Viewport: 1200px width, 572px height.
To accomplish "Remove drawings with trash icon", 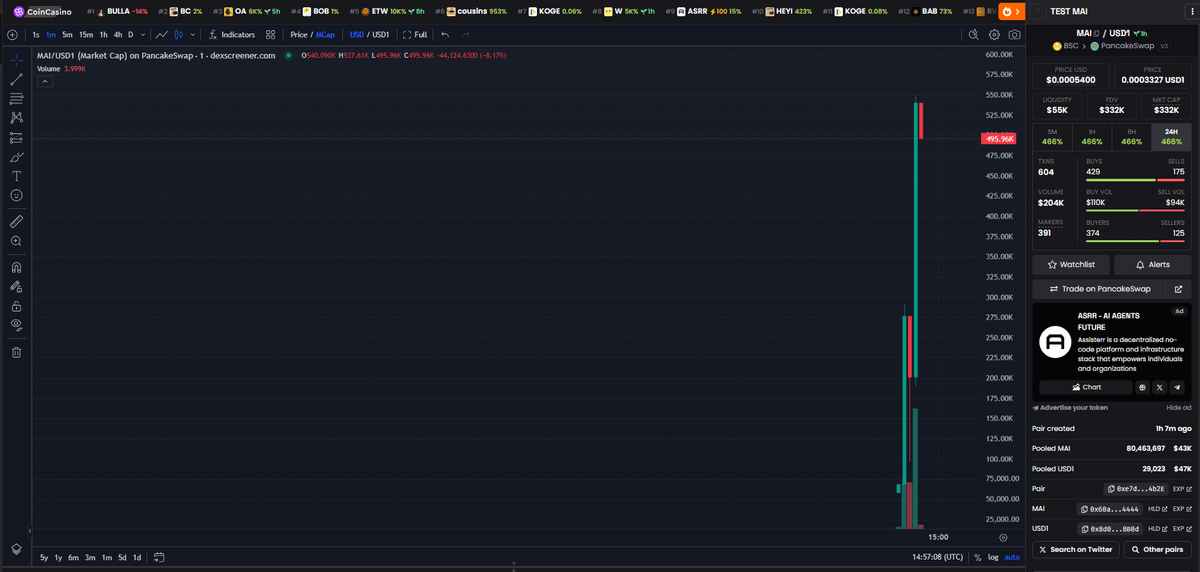I will 16,352.
